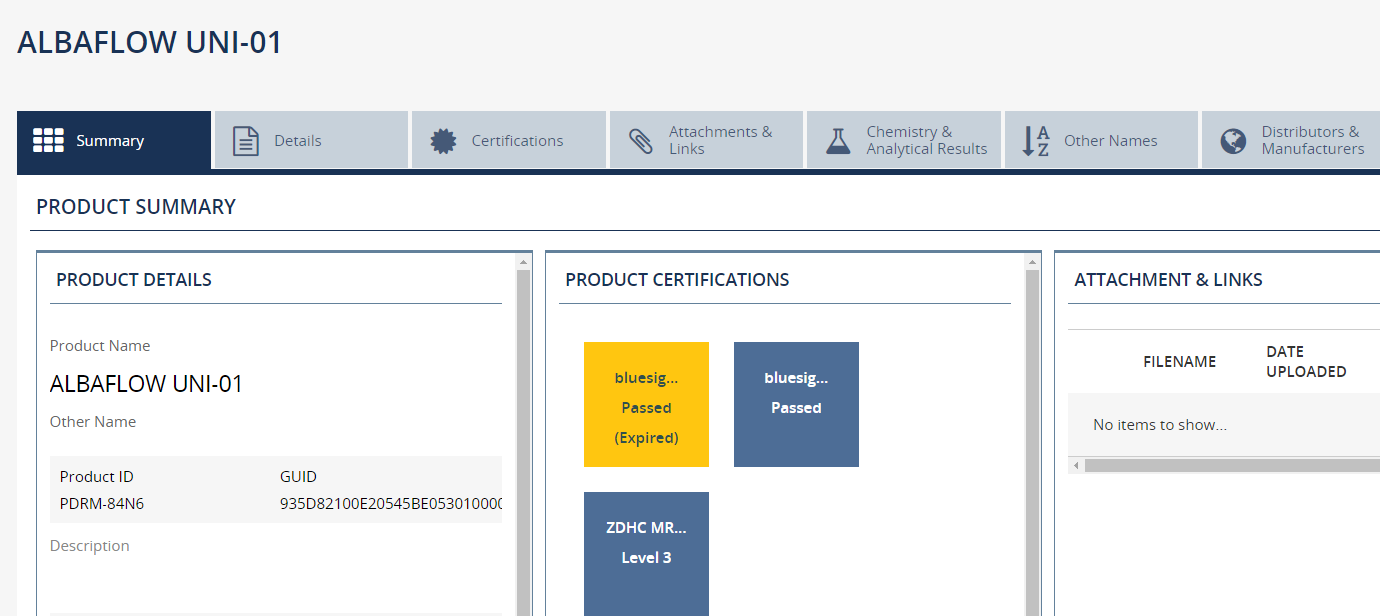Open the Certifications tab
Image resolution: width=1380 pixels, height=616 pixels.
[509, 140]
